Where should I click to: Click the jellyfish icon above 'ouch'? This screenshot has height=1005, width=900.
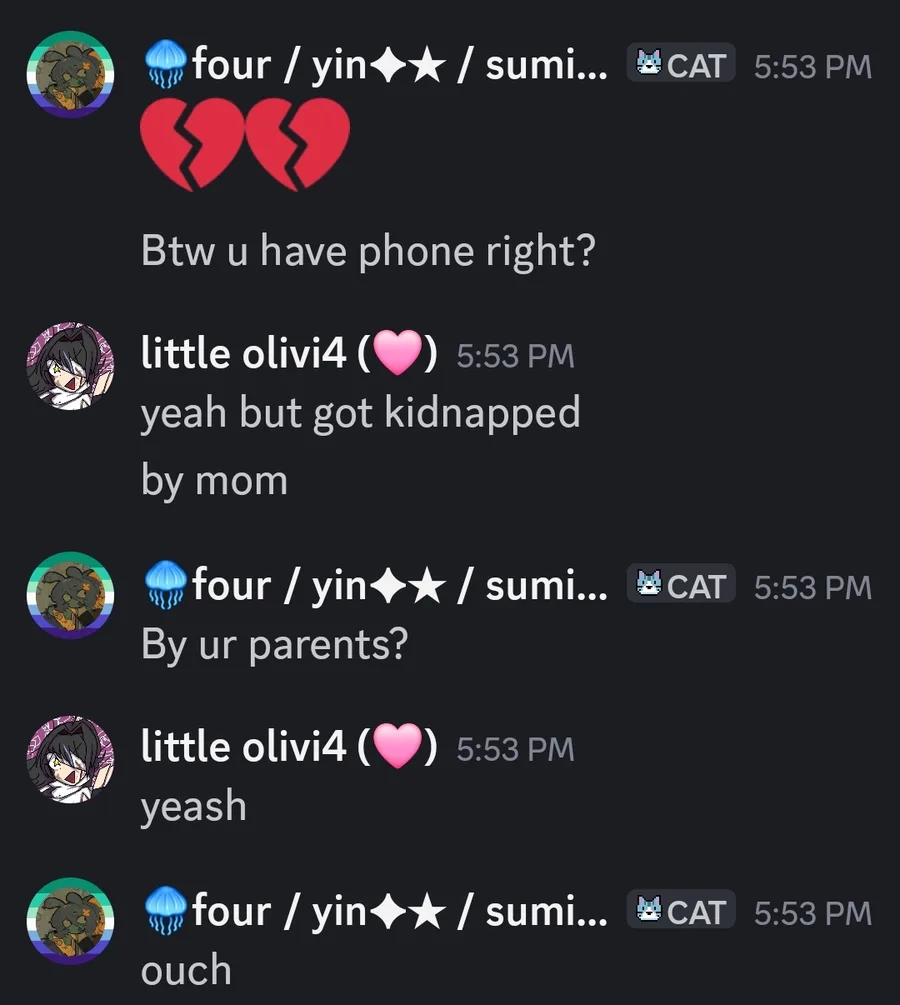tap(165, 909)
